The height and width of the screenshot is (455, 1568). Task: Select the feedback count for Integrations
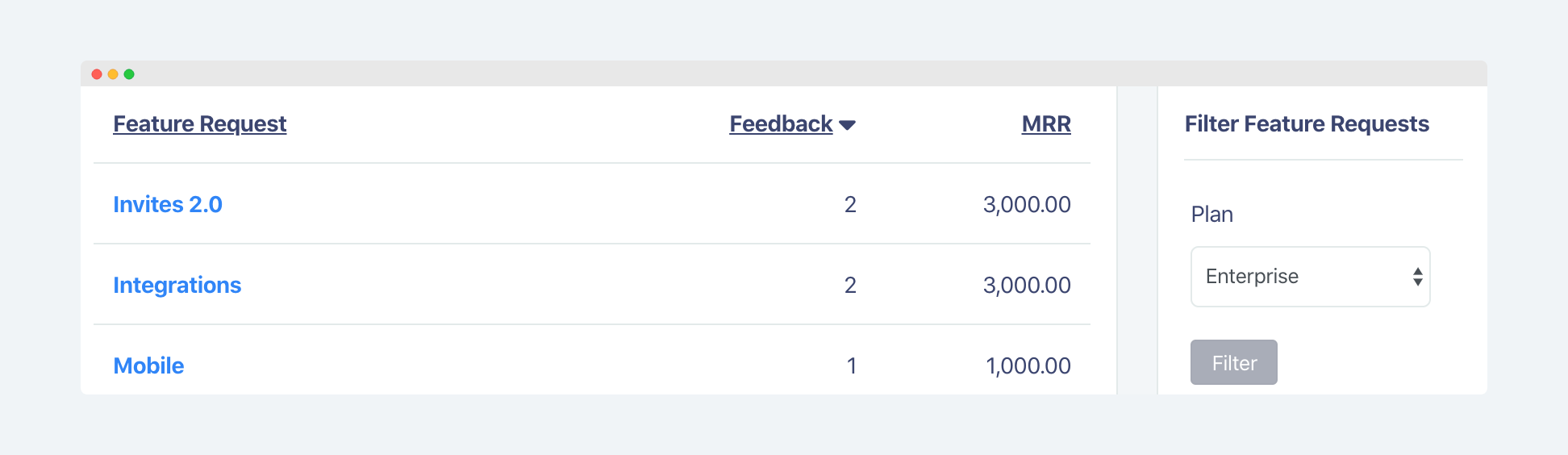tap(850, 286)
